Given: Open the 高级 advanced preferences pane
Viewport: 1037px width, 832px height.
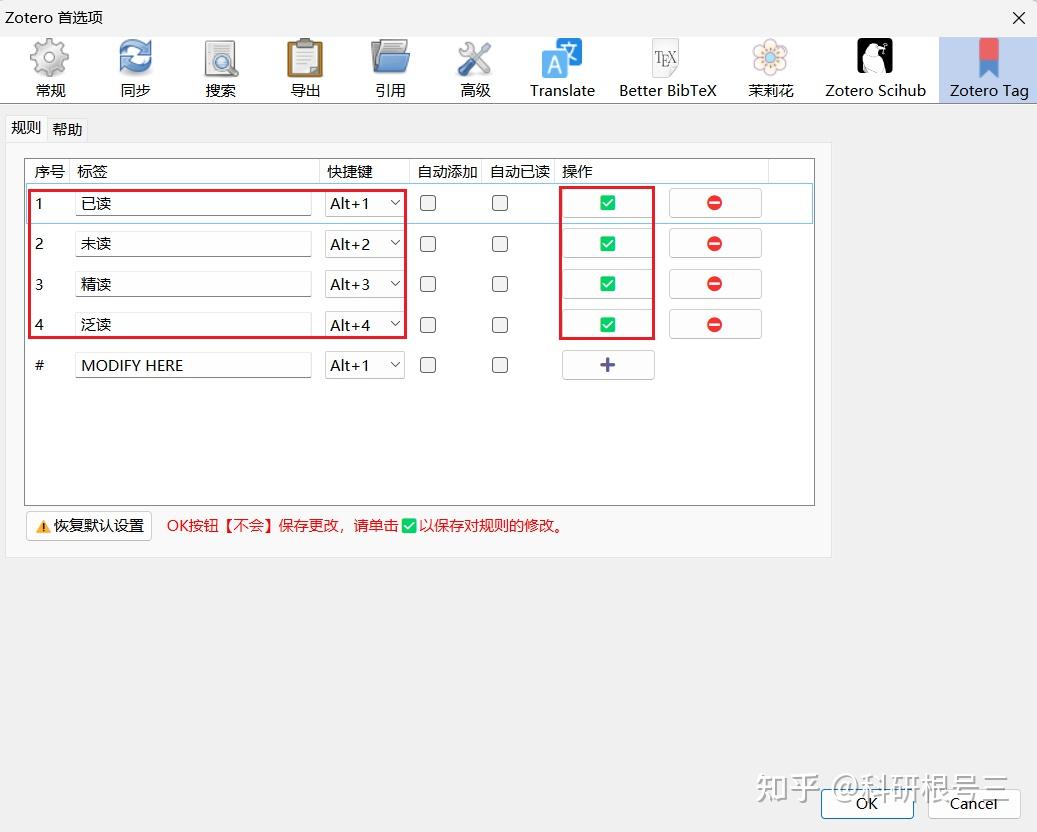Looking at the screenshot, I should (475, 69).
